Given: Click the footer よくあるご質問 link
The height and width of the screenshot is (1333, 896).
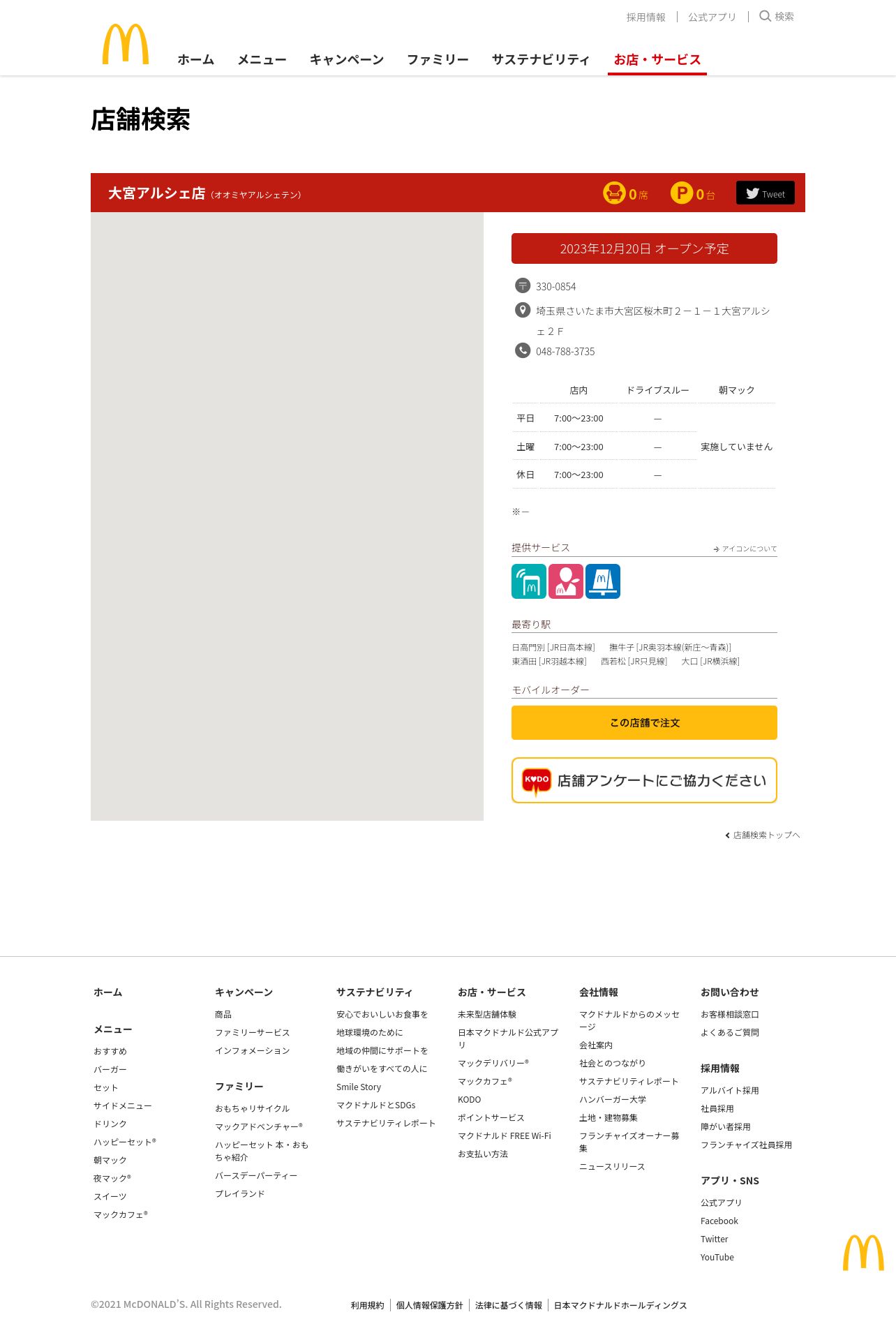Looking at the screenshot, I should point(730,1032).
